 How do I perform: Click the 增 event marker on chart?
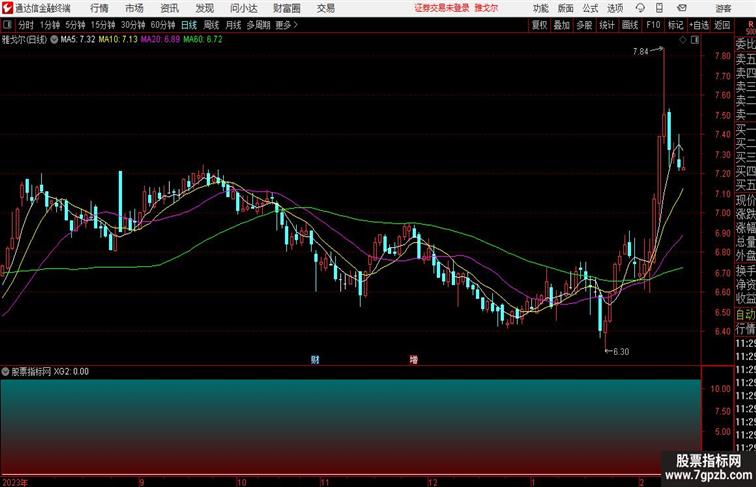pyautogui.click(x=414, y=359)
